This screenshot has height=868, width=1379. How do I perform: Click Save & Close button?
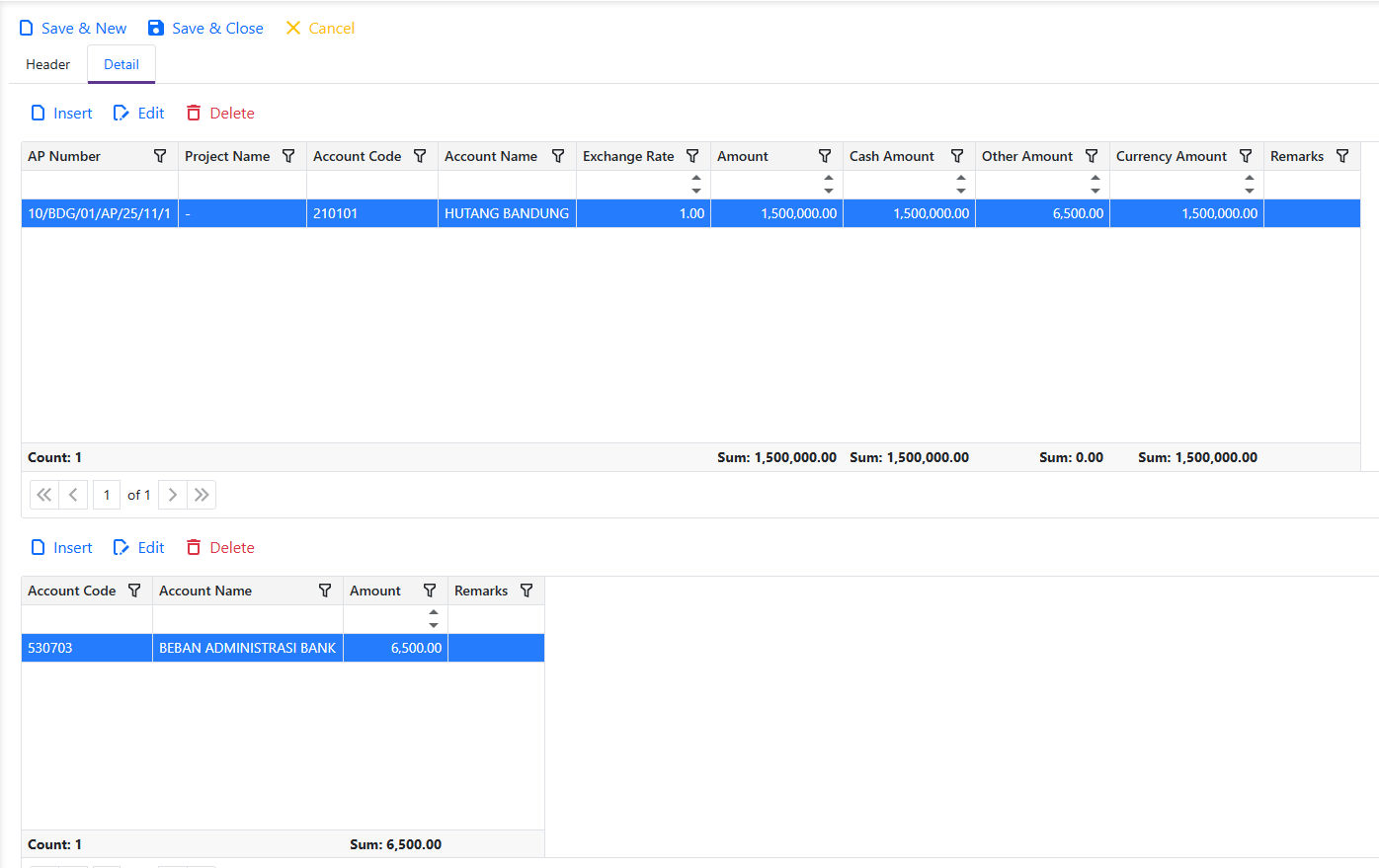click(205, 28)
